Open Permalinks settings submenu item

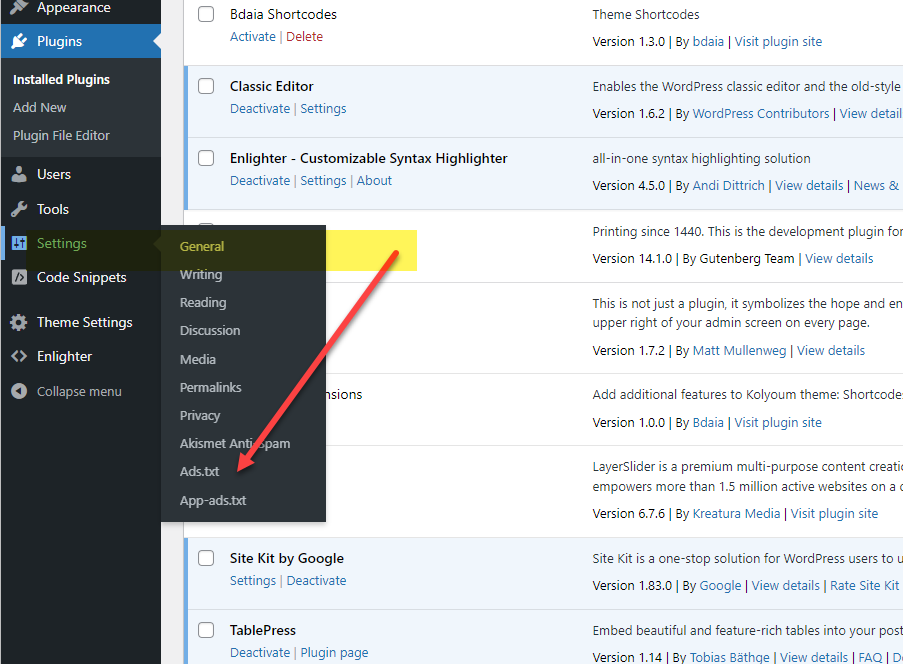(210, 388)
